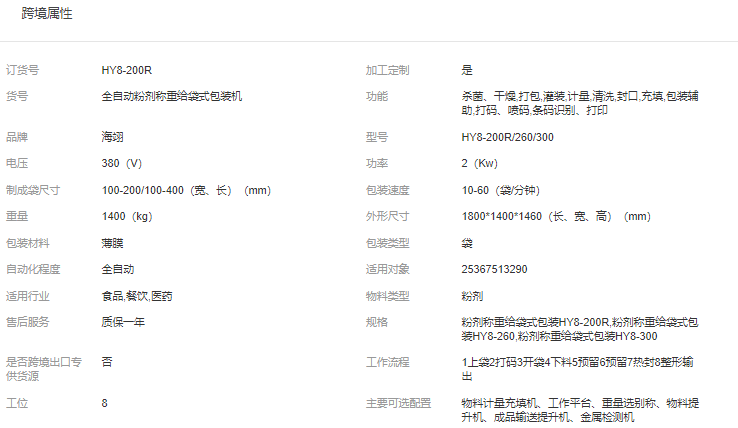Image resolution: width=738 pixels, height=428 pixels.
Task: Select the automation level value 全自动
Action: 118,269
